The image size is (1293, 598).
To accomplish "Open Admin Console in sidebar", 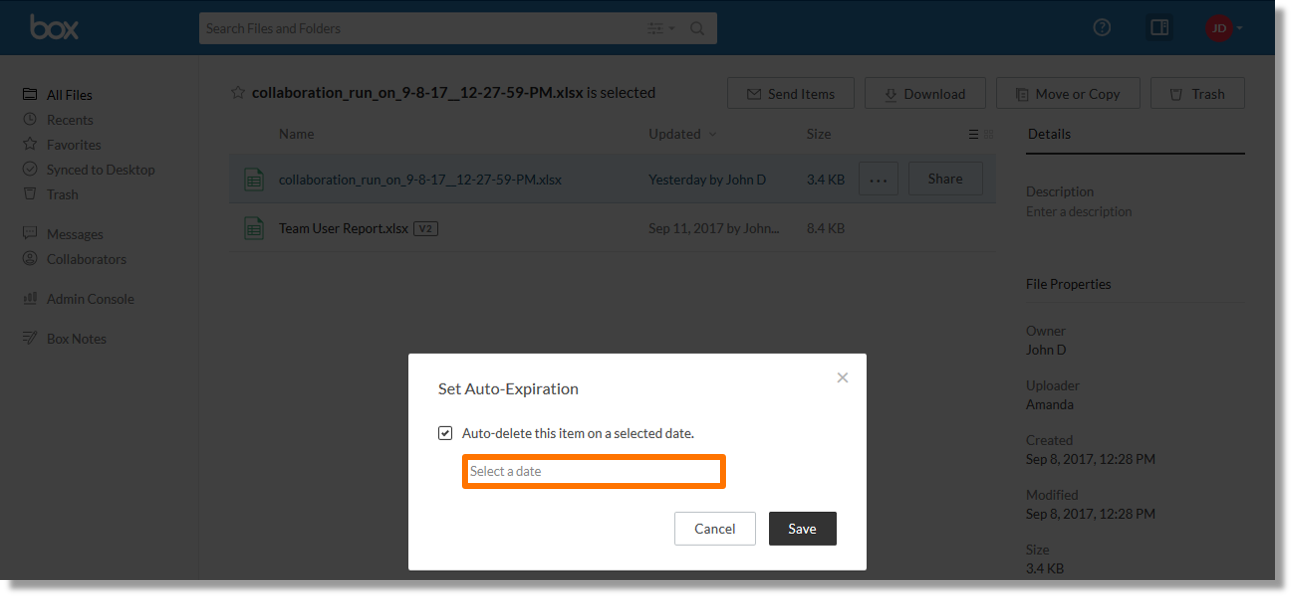I will pyautogui.click(x=90, y=299).
